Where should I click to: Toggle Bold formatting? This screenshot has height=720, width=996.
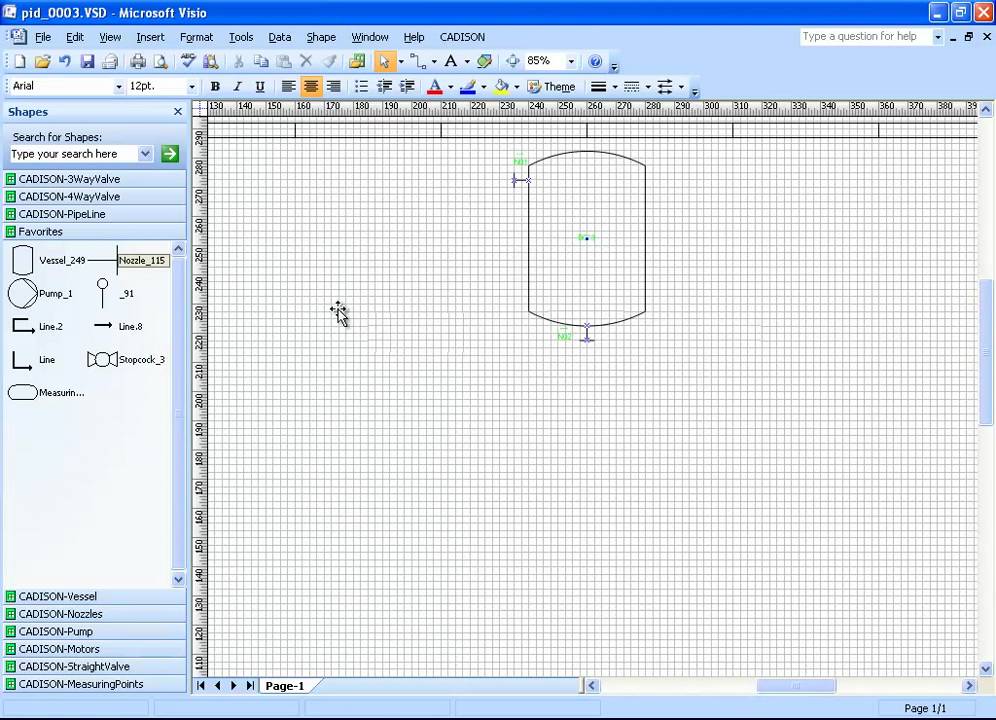coord(215,86)
